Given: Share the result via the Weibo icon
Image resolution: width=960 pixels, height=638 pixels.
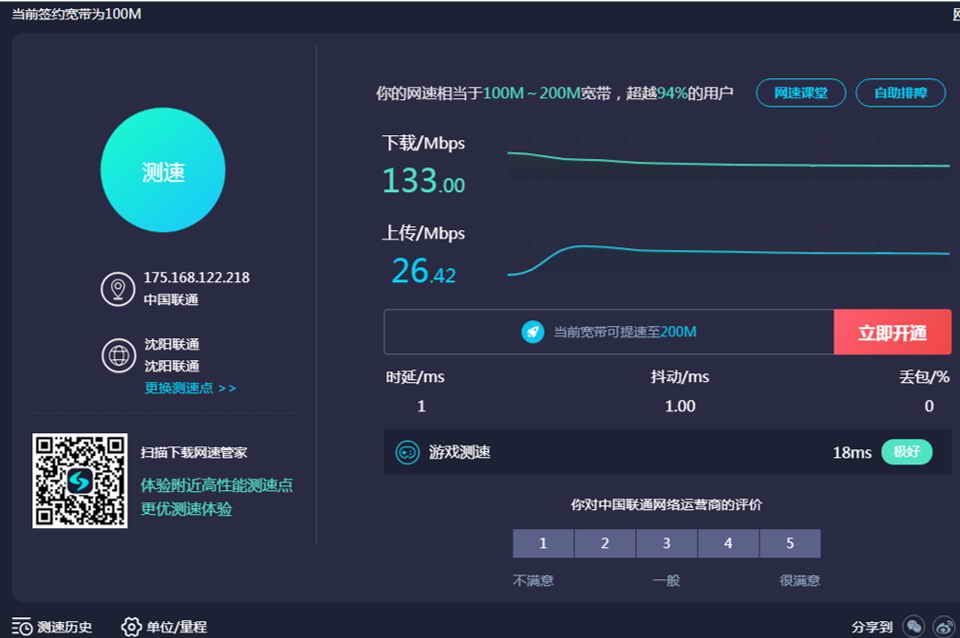Looking at the screenshot, I should point(943,626).
